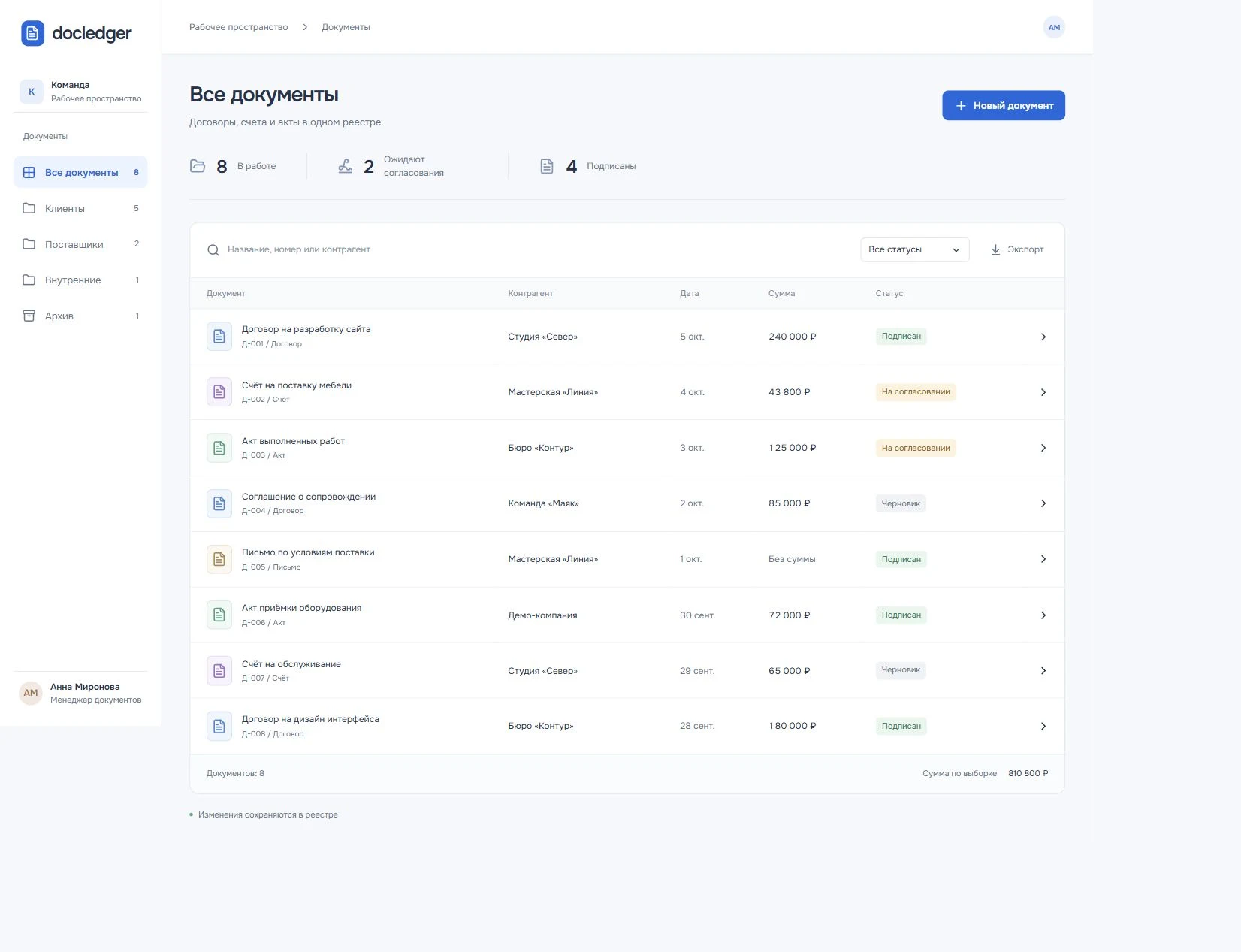This screenshot has height=952, width=1241.
Task: Click the folder icon beside "В работе"
Action: coord(198,166)
